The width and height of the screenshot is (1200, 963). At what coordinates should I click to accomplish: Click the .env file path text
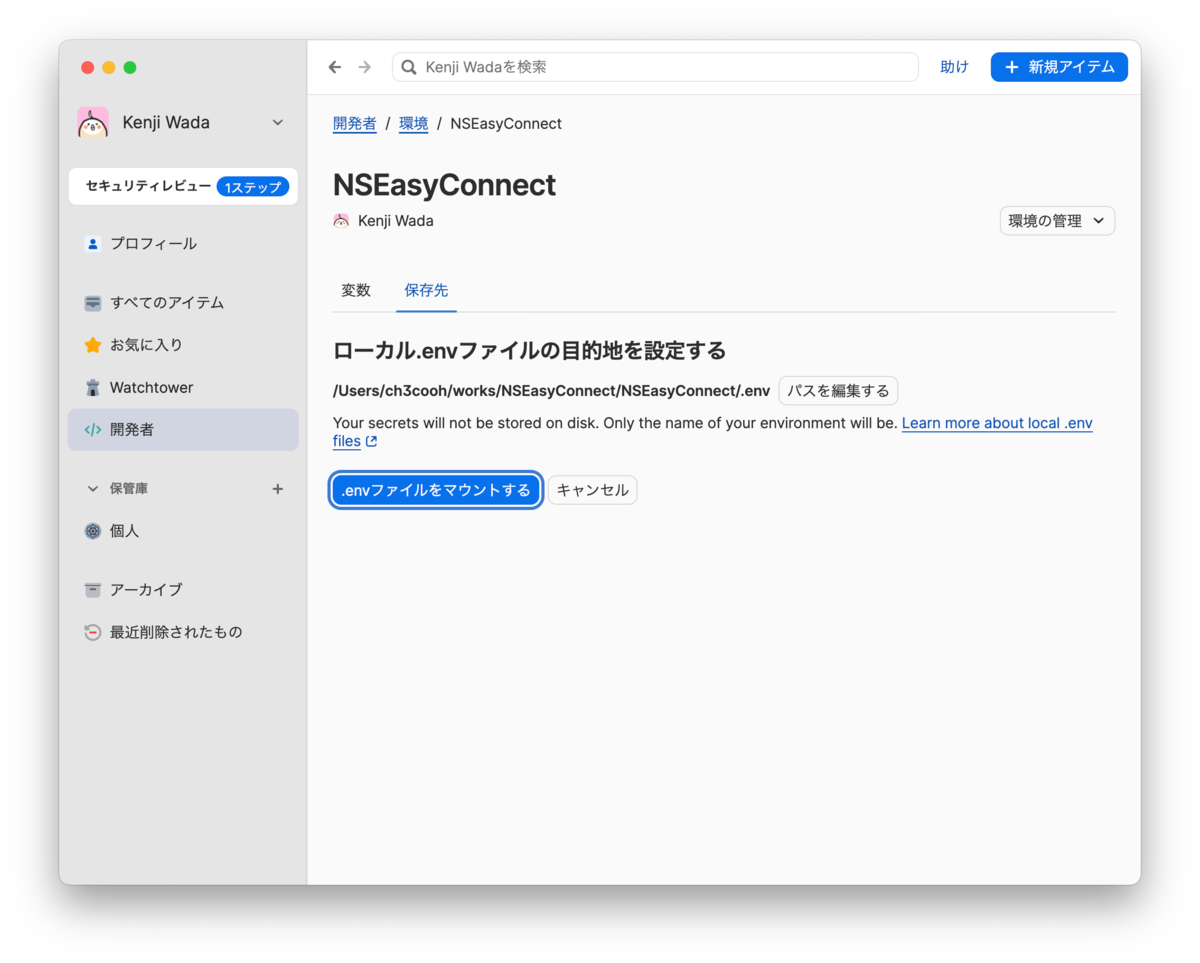pos(551,391)
